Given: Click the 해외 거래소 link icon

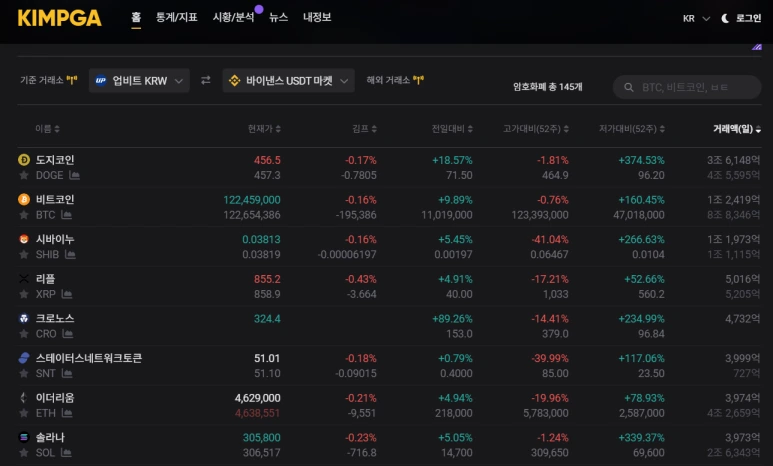Looking at the screenshot, I should (419, 80).
